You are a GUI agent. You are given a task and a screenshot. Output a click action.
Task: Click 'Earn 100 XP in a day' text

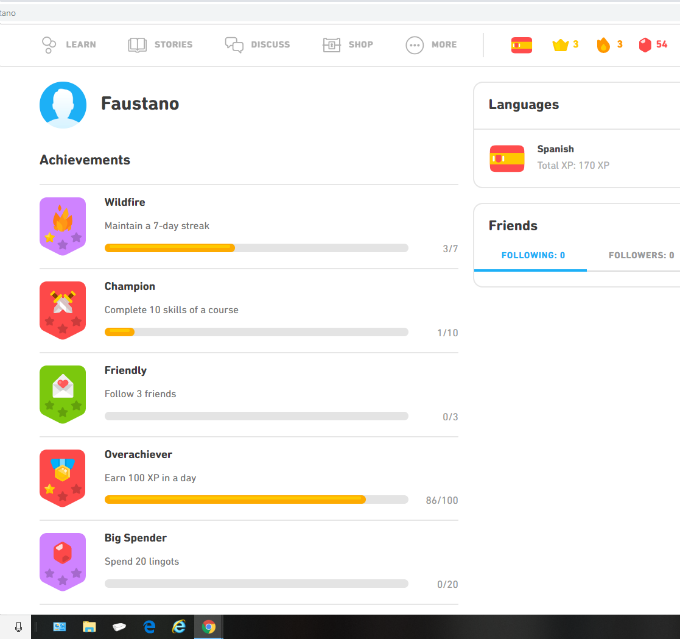[150, 478]
